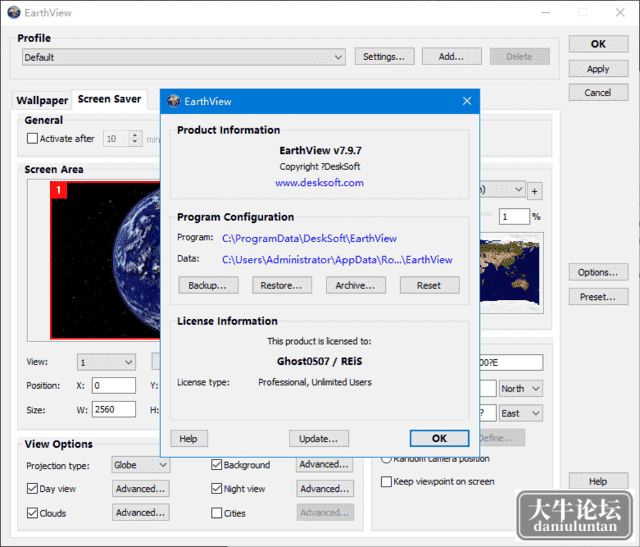Click the world map thumbnail

(x=512, y=273)
